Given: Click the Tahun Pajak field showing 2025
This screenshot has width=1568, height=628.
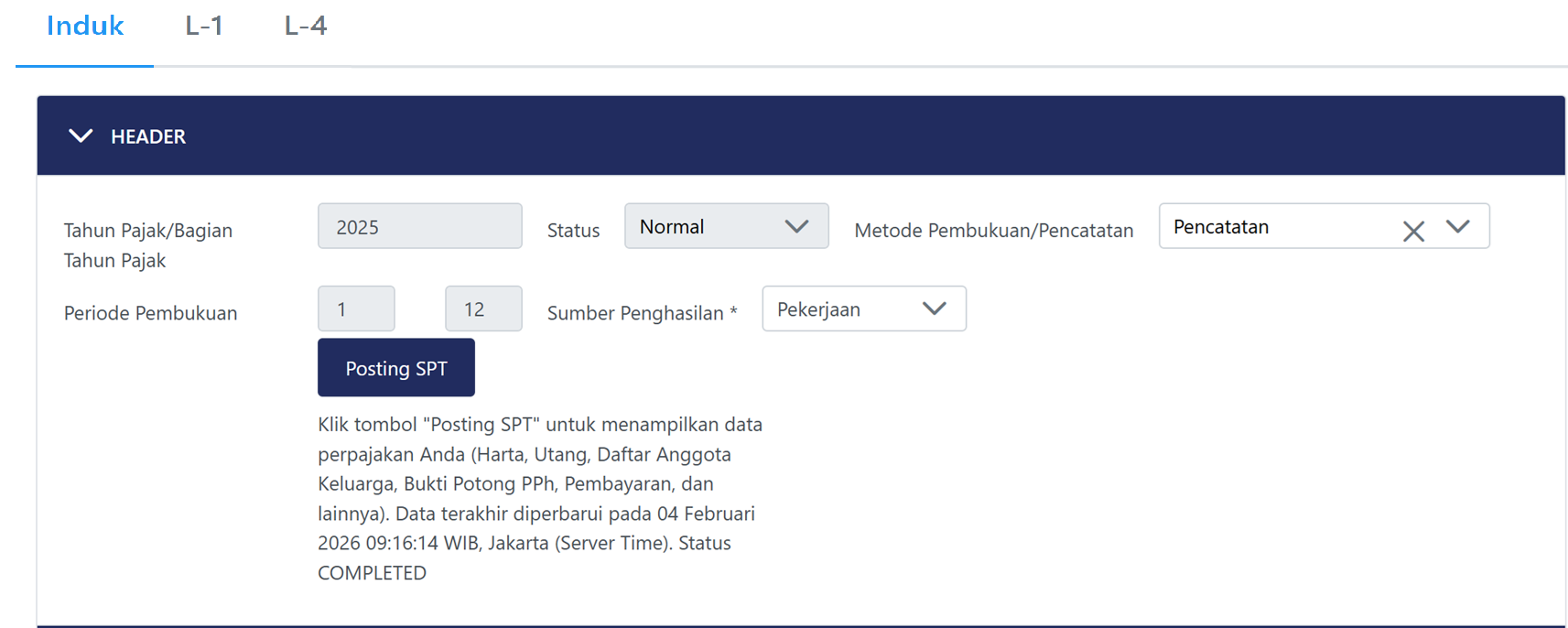Looking at the screenshot, I should [x=419, y=227].
